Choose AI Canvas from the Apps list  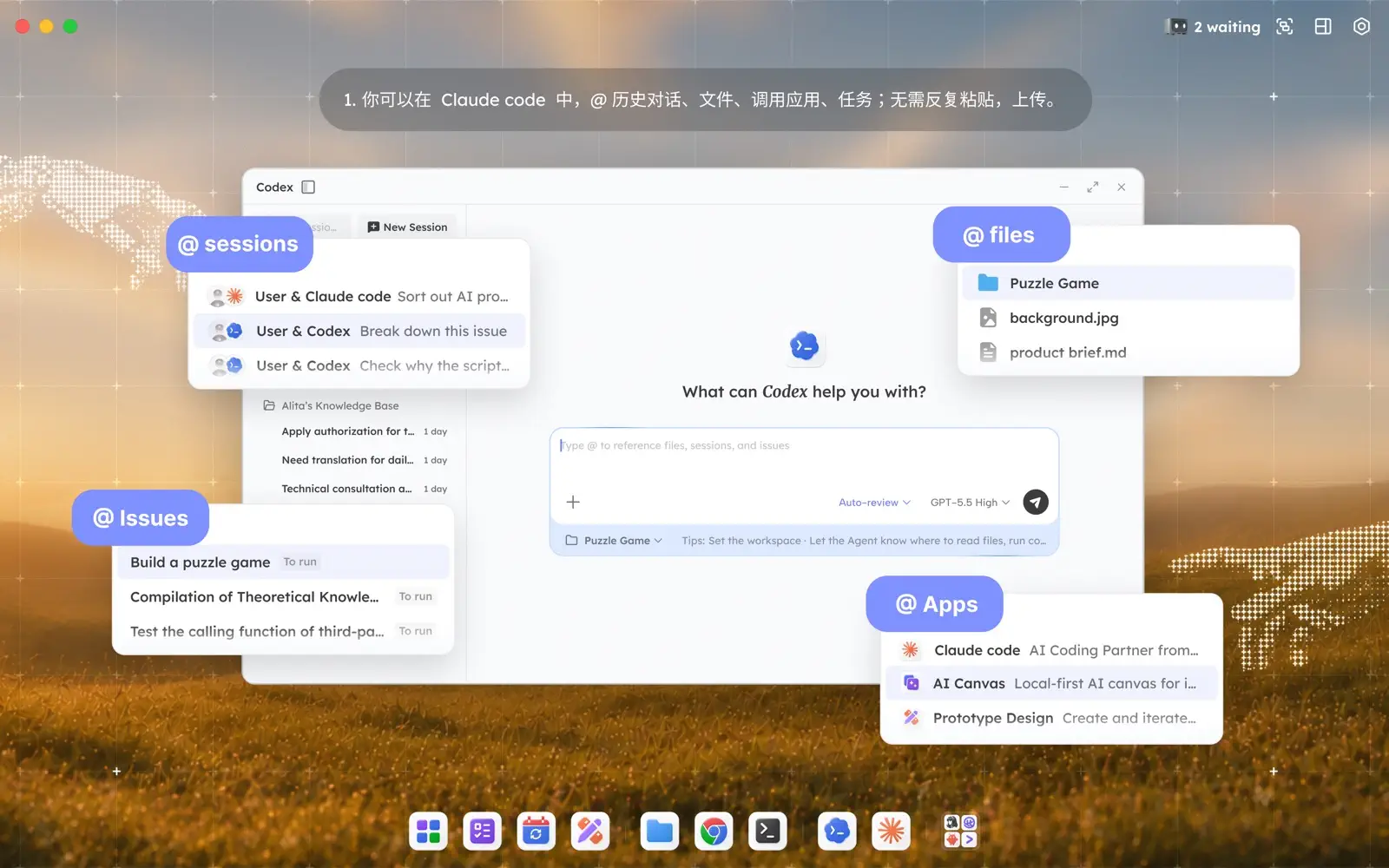click(x=1050, y=684)
